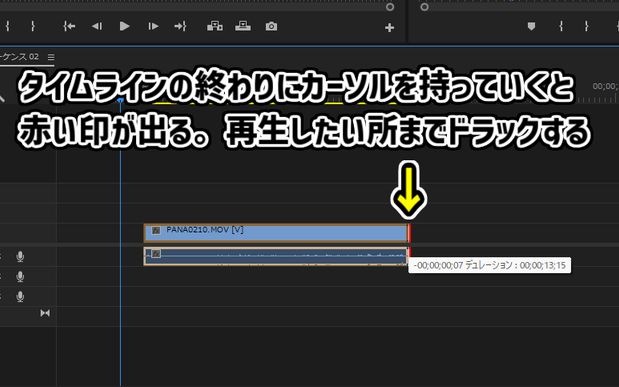Play the clip in the left monitor

(125, 26)
